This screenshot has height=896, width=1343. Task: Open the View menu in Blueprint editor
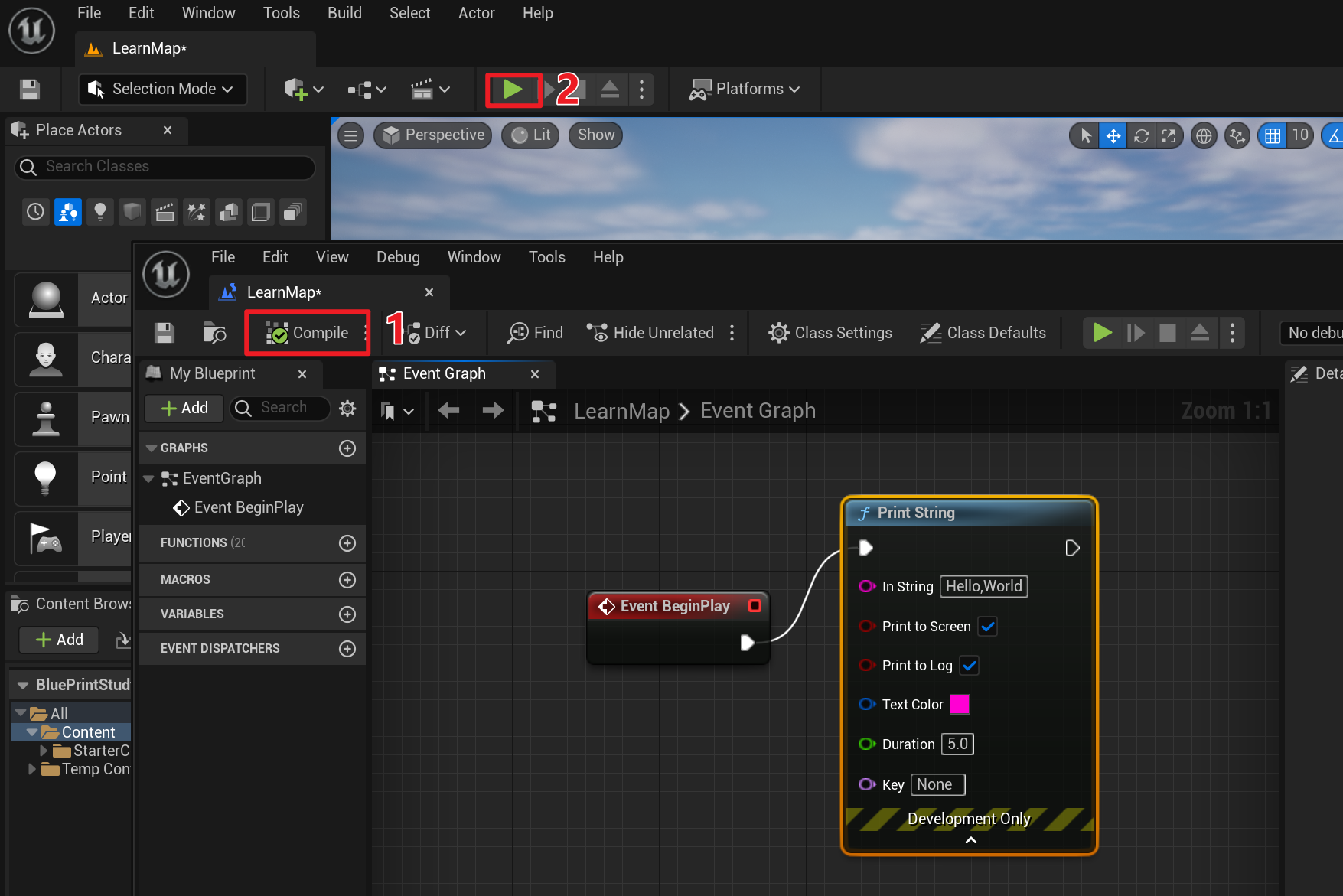tap(332, 257)
